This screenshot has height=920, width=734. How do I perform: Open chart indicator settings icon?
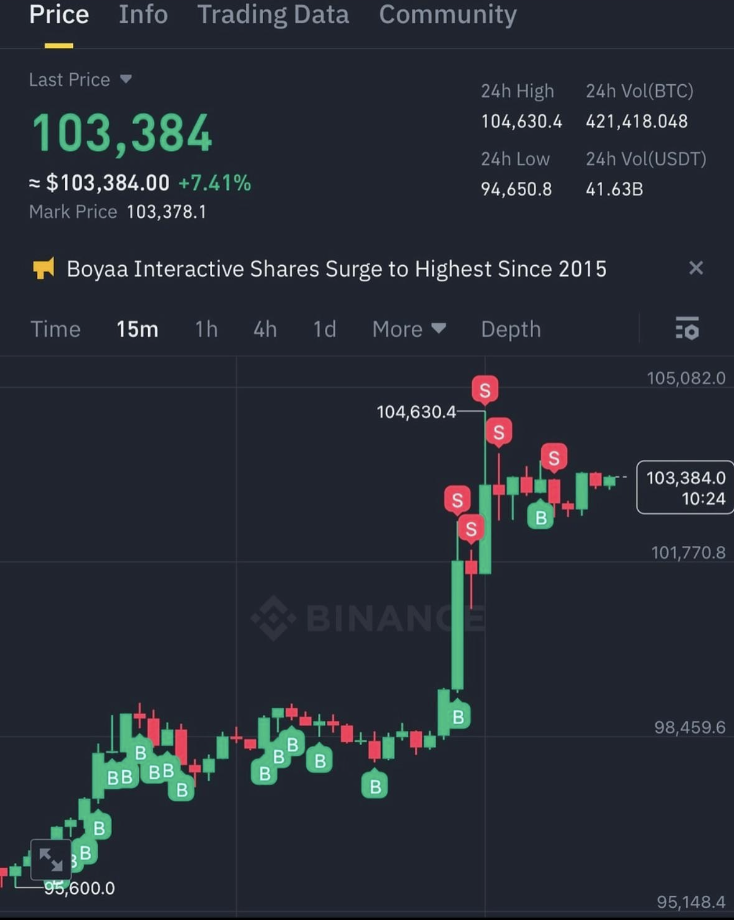[687, 328]
